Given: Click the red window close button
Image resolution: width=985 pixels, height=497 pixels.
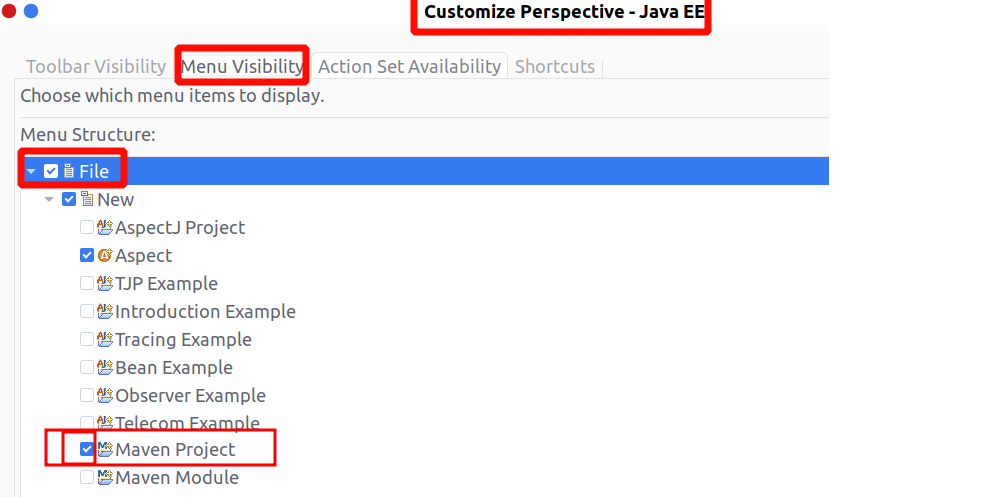Looking at the screenshot, I should tap(10, 11).
